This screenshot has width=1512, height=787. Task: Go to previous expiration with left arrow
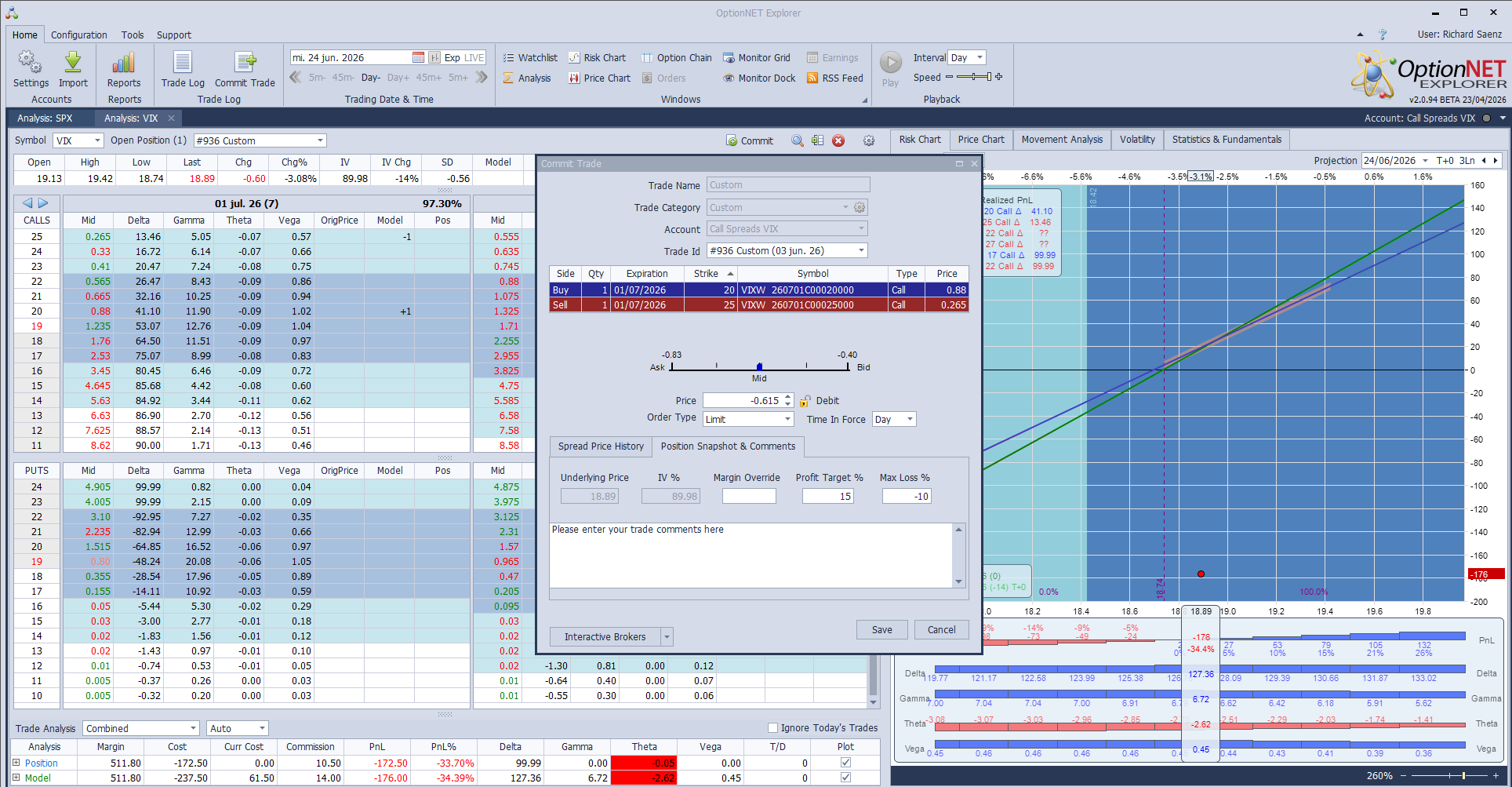click(27, 202)
